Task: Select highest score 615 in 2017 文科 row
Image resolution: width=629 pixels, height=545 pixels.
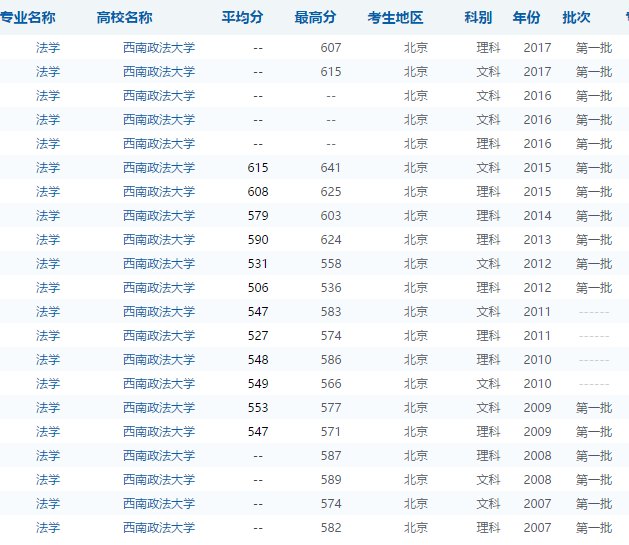Action: [331, 72]
